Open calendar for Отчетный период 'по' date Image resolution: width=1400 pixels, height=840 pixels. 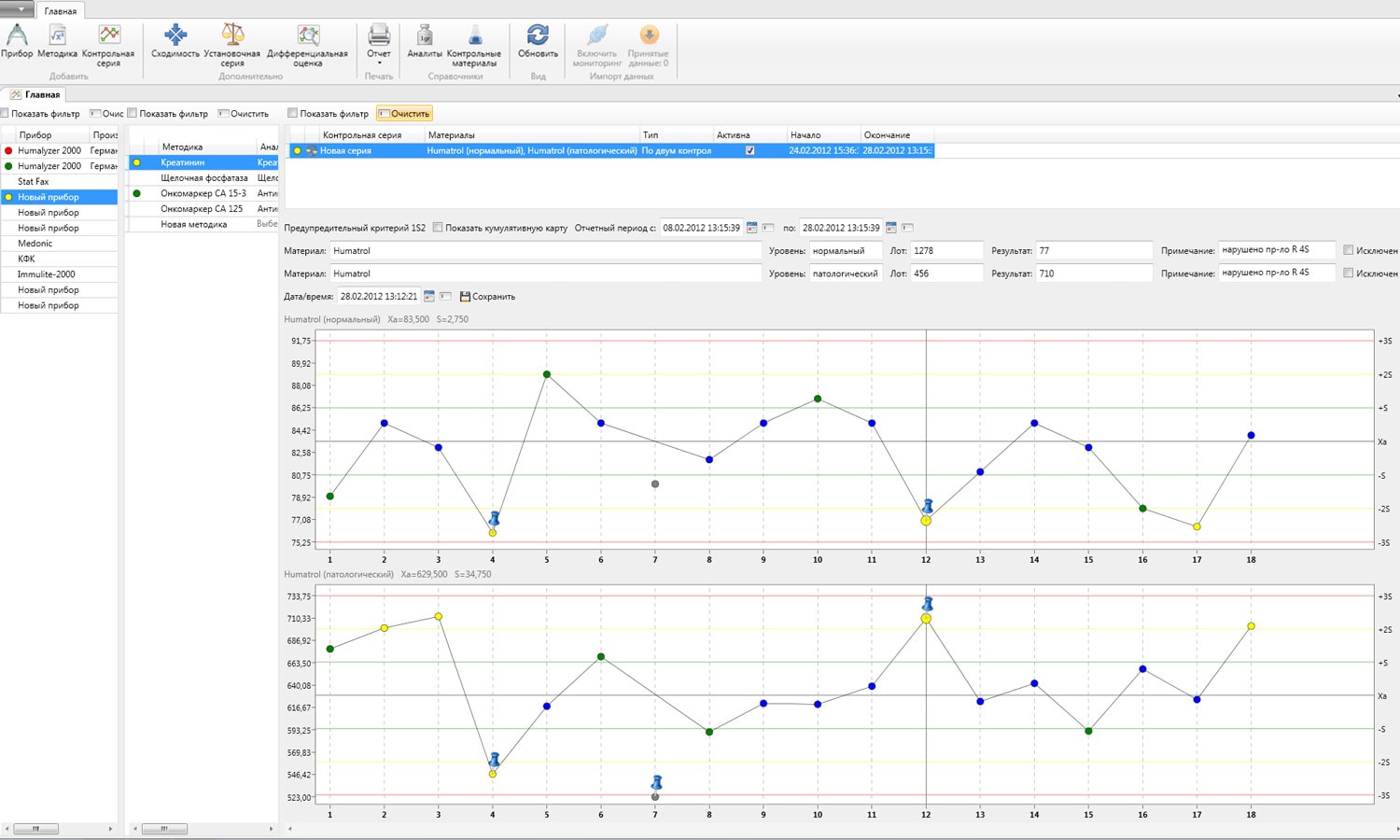891,228
